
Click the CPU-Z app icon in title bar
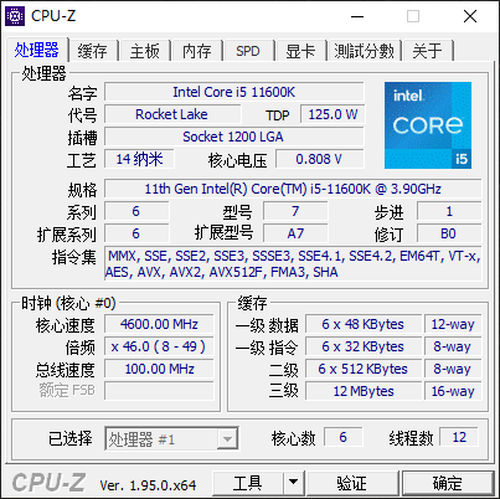point(15,16)
